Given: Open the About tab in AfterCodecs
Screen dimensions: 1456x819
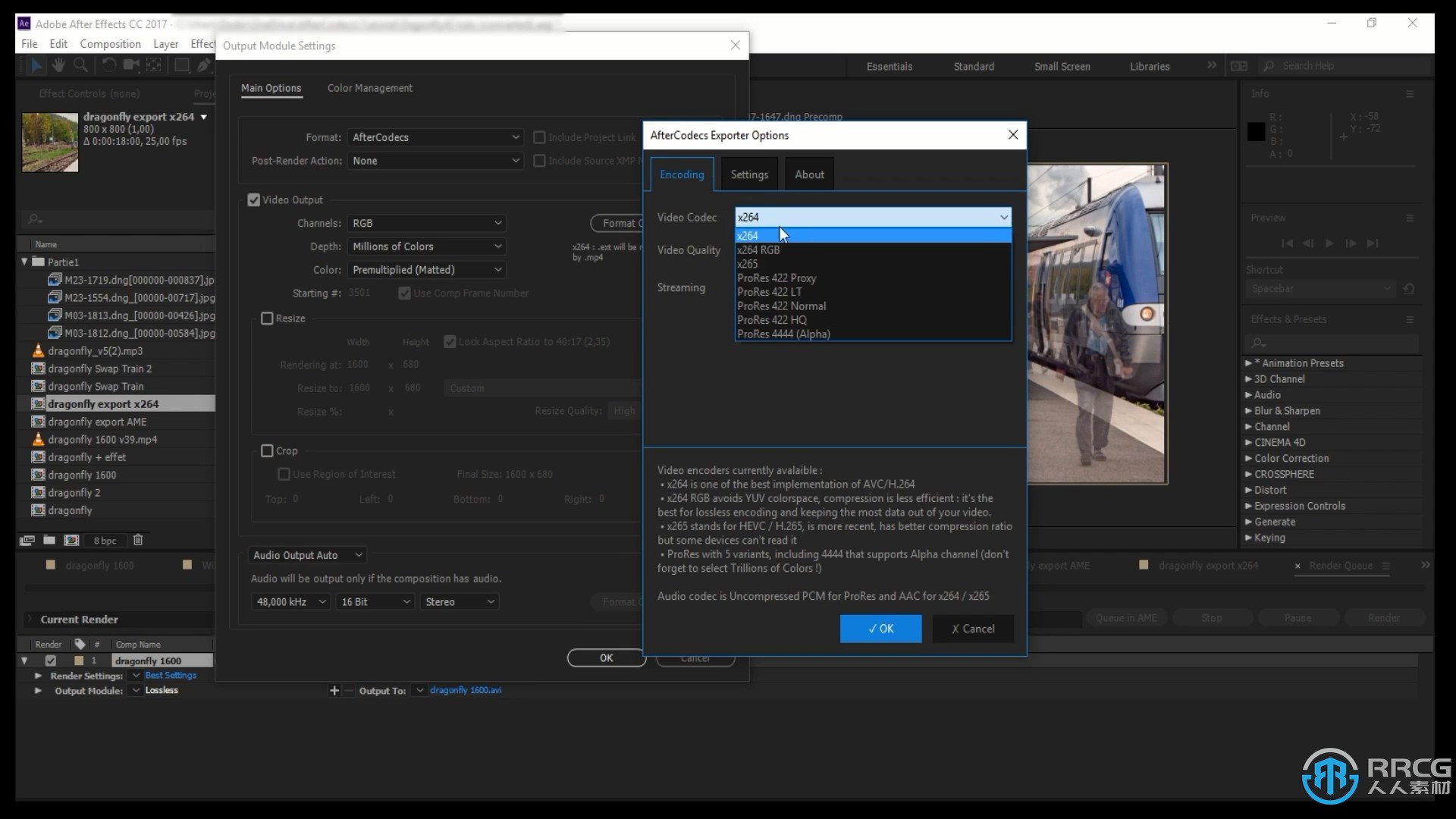Looking at the screenshot, I should coord(809,174).
